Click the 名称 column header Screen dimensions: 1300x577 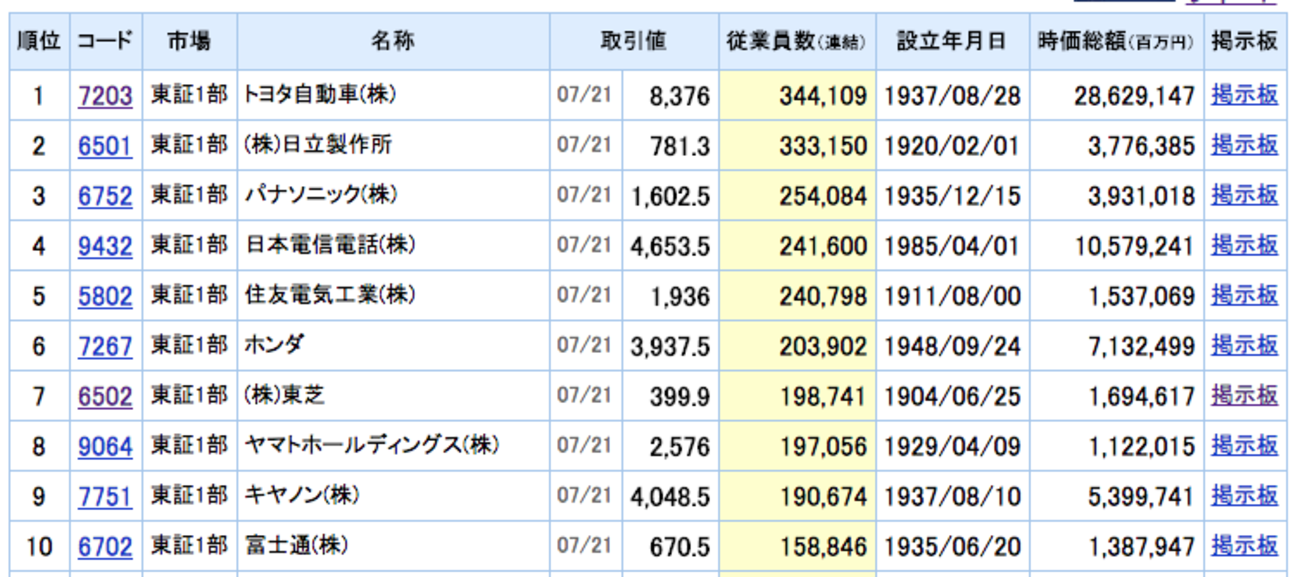point(392,42)
